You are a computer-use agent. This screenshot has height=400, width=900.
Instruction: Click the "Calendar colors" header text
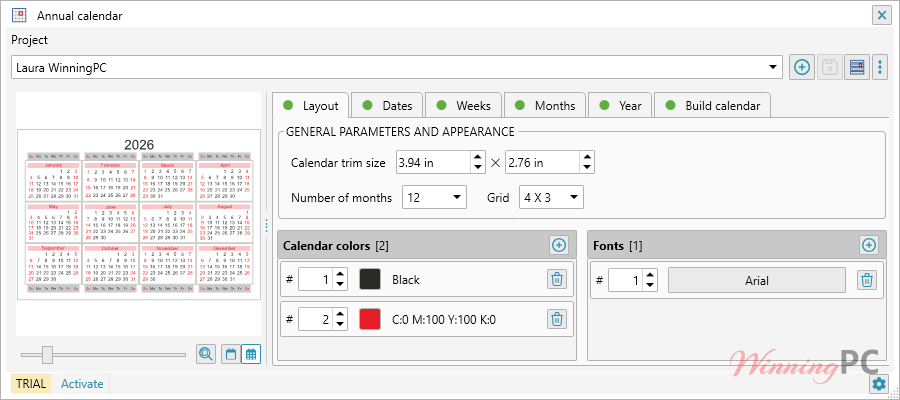coord(327,246)
